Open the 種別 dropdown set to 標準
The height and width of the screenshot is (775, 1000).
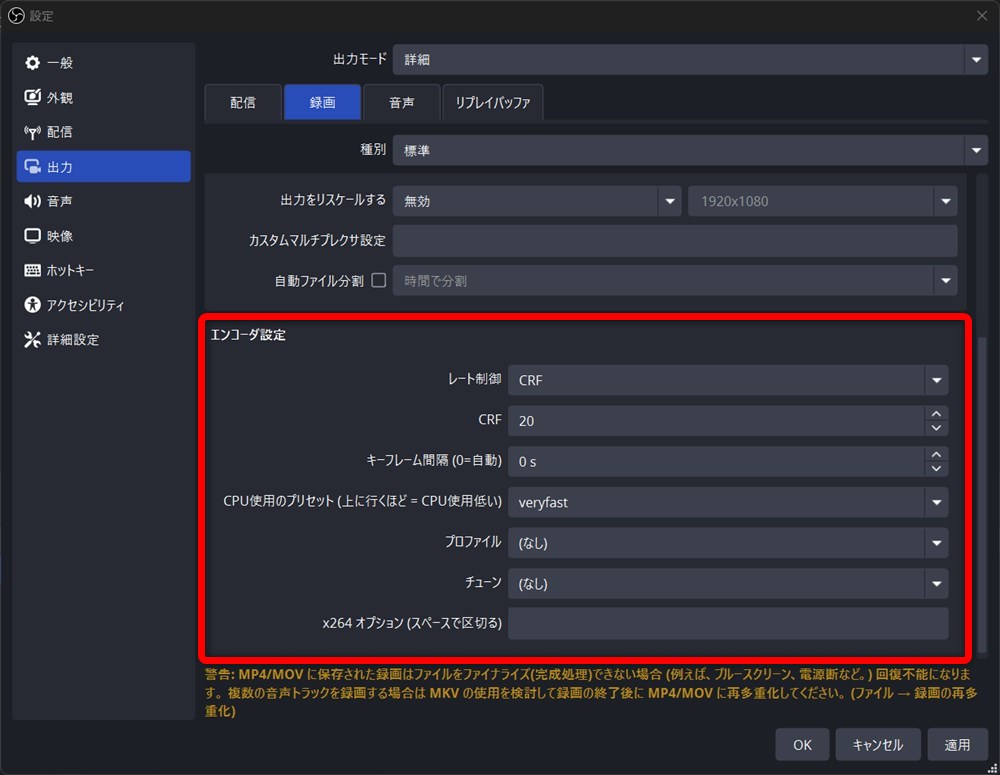690,151
